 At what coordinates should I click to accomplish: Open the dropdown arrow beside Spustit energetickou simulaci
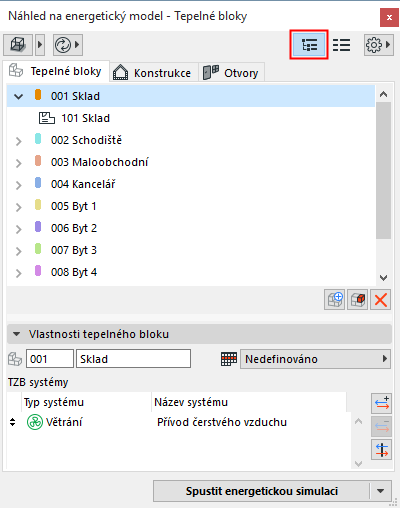coord(381,491)
